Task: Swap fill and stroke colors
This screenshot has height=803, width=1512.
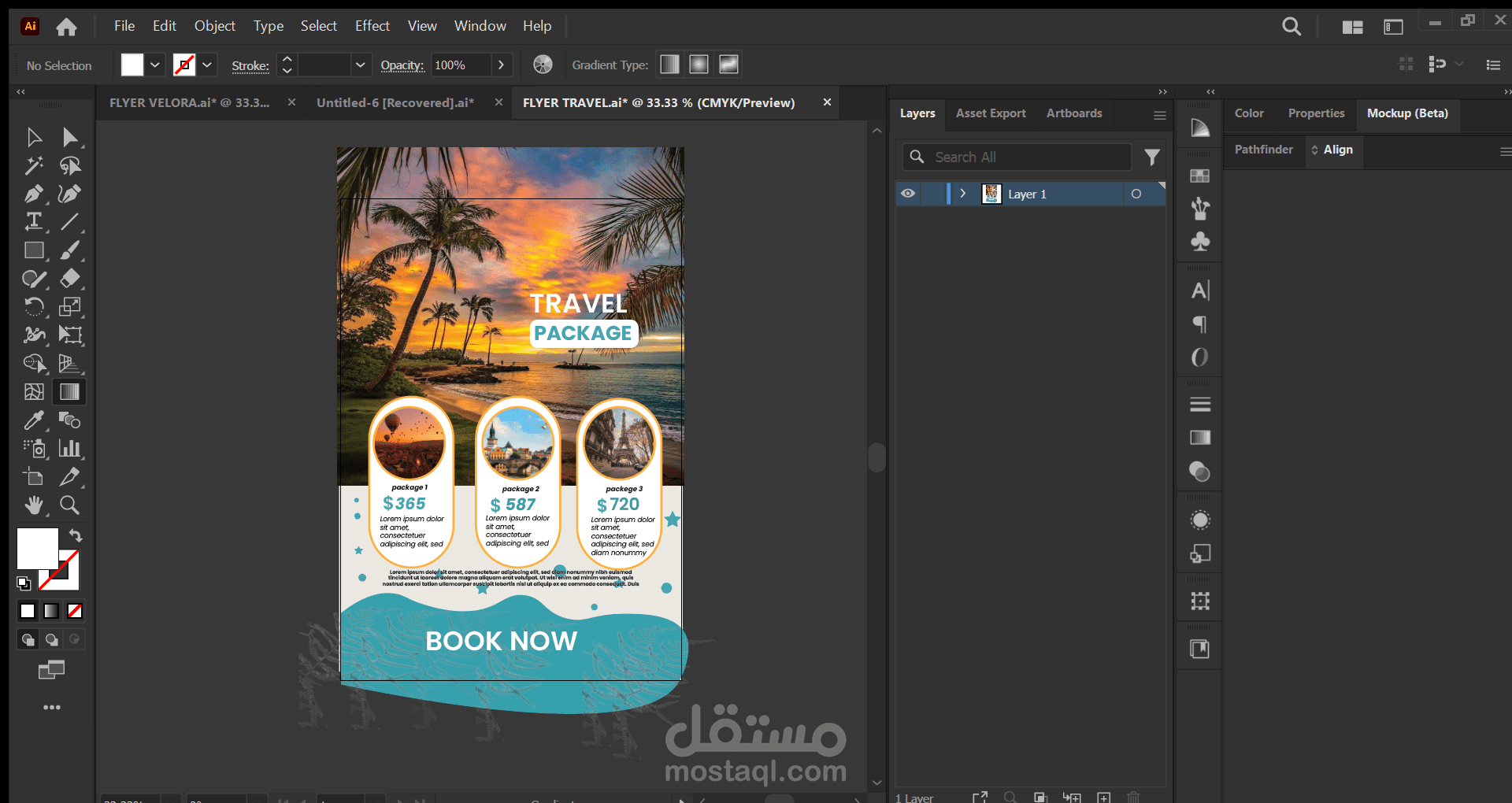Action: 76,535
